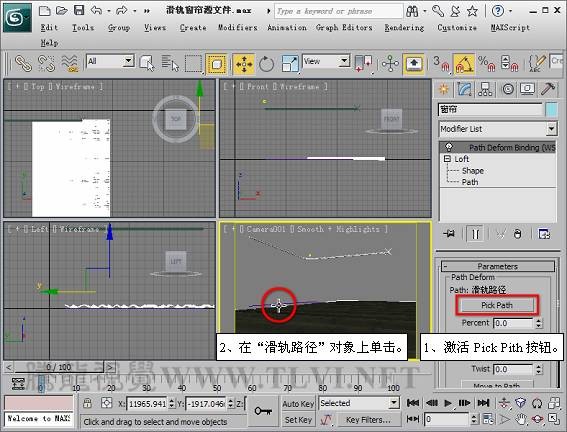Screen dimensions: 567x432
Task: Open Key Filters dialog
Action: pos(369,420)
